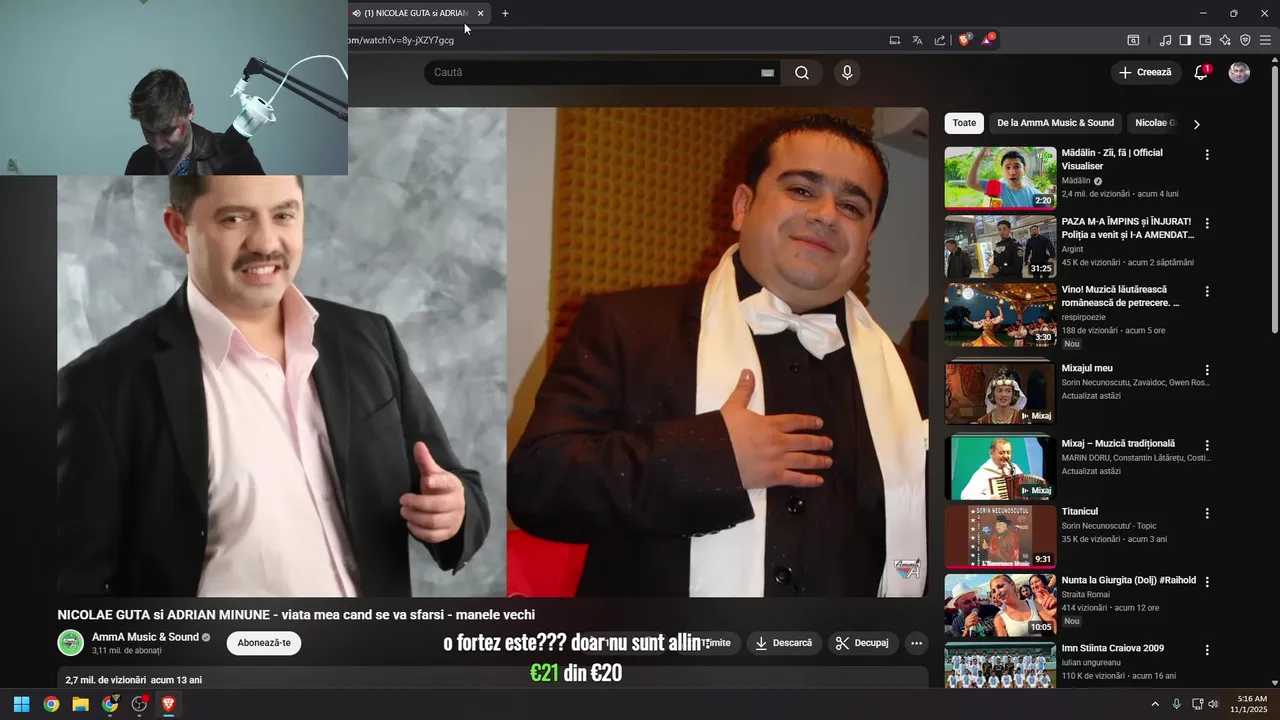Open Brave Wallet icon
Image resolution: width=1280 pixels, height=720 pixels.
[x=1205, y=40]
